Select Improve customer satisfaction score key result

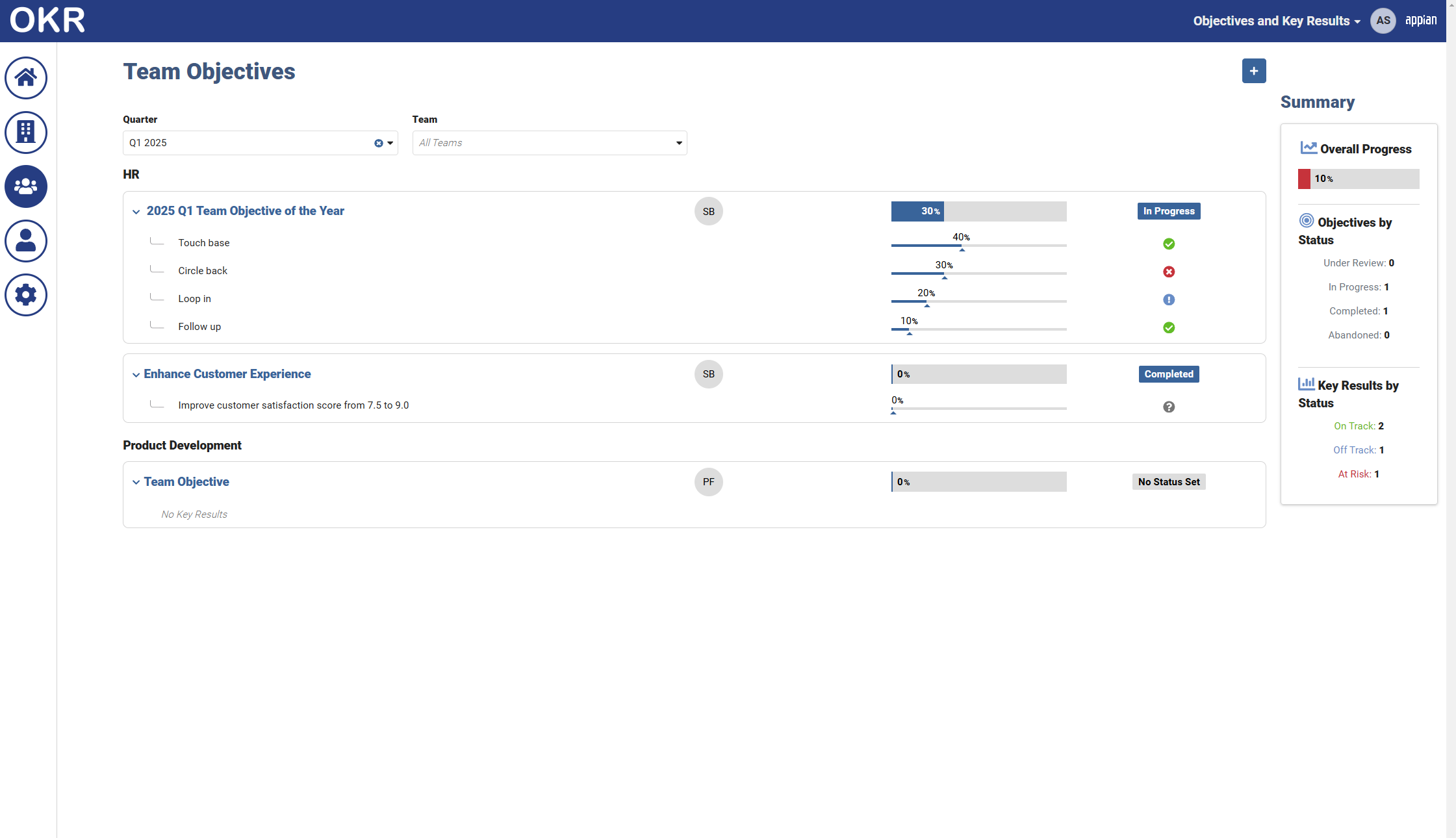pos(294,405)
